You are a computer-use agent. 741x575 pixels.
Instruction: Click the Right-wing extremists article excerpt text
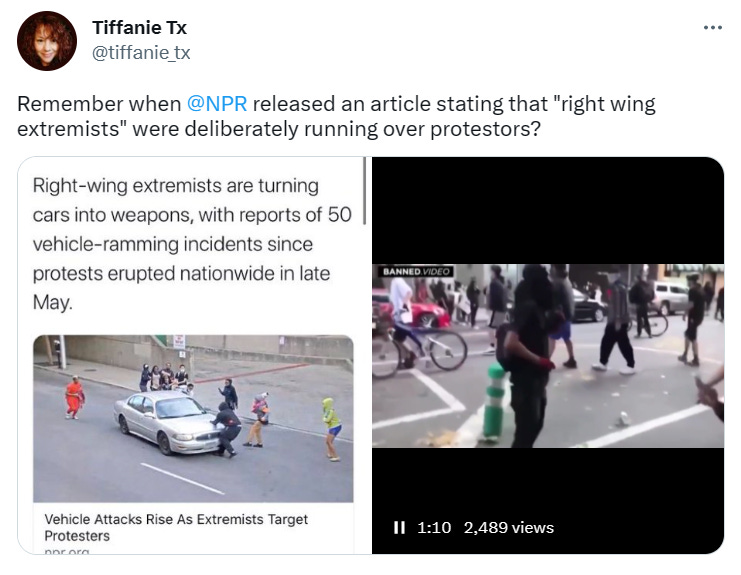point(192,244)
